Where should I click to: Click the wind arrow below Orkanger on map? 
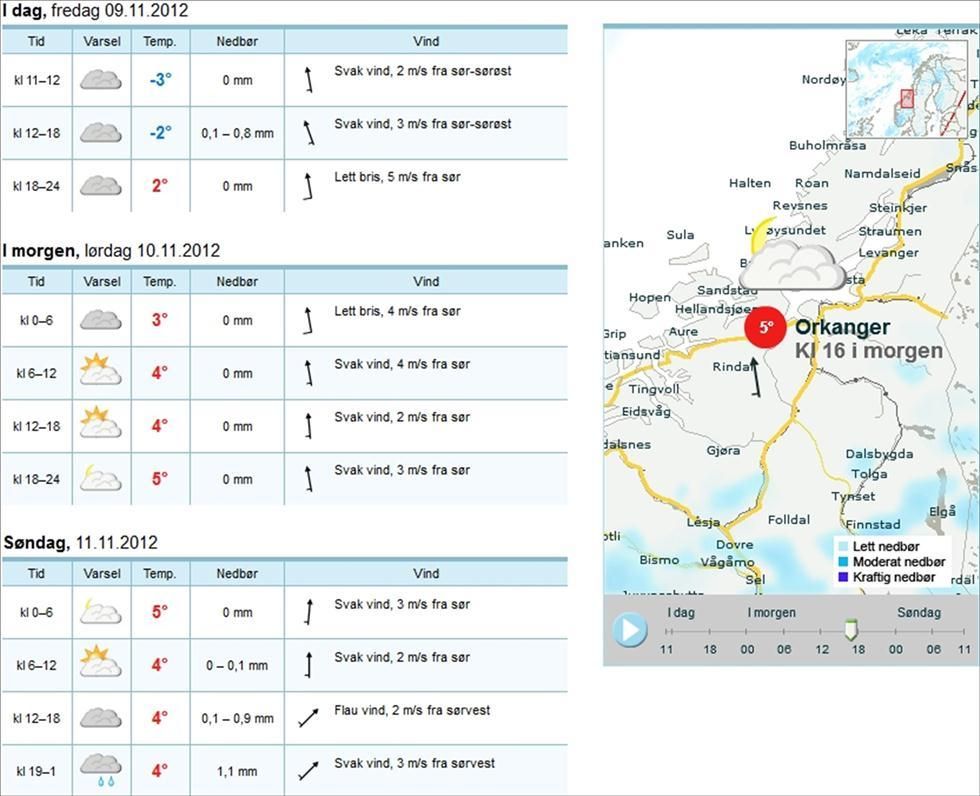tap(754, 377)
